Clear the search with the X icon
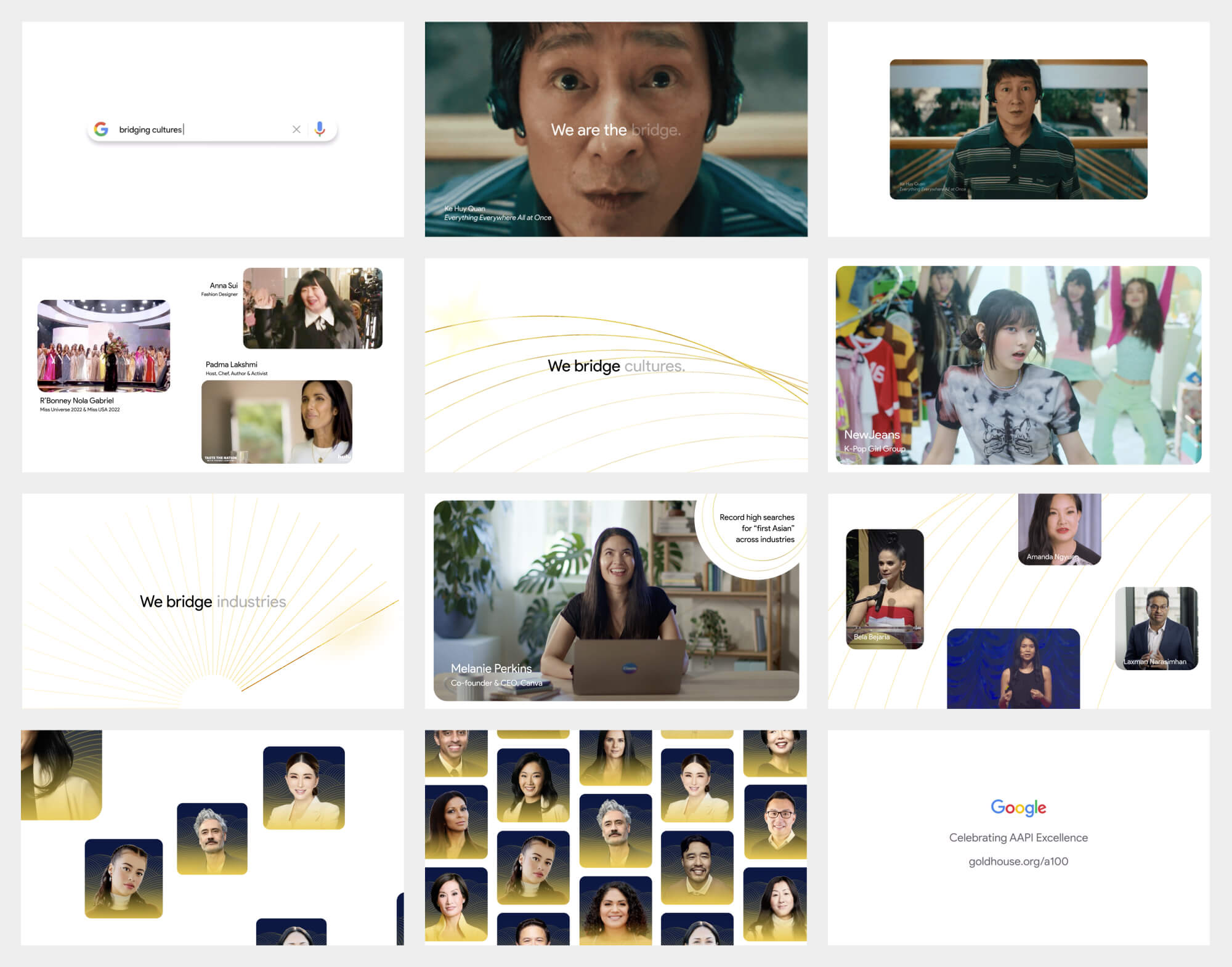Screen dimensions: 1232x967 (x=296, y=129)
